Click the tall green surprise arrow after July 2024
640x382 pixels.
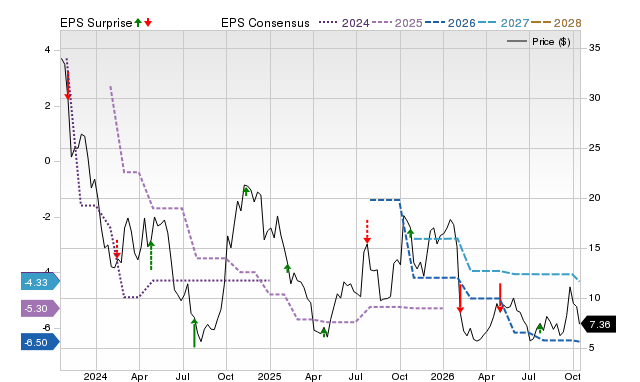[194, 333]
